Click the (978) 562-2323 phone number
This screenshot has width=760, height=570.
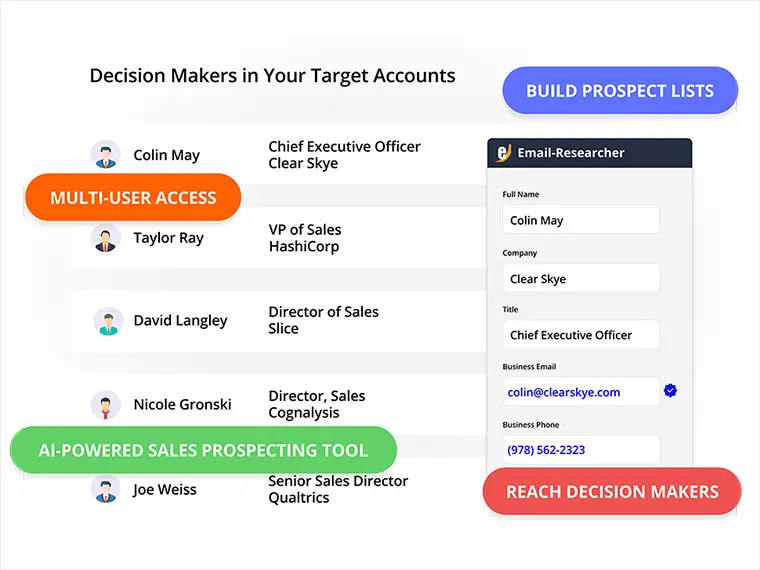pyautogui.click(x=546, y=450)
